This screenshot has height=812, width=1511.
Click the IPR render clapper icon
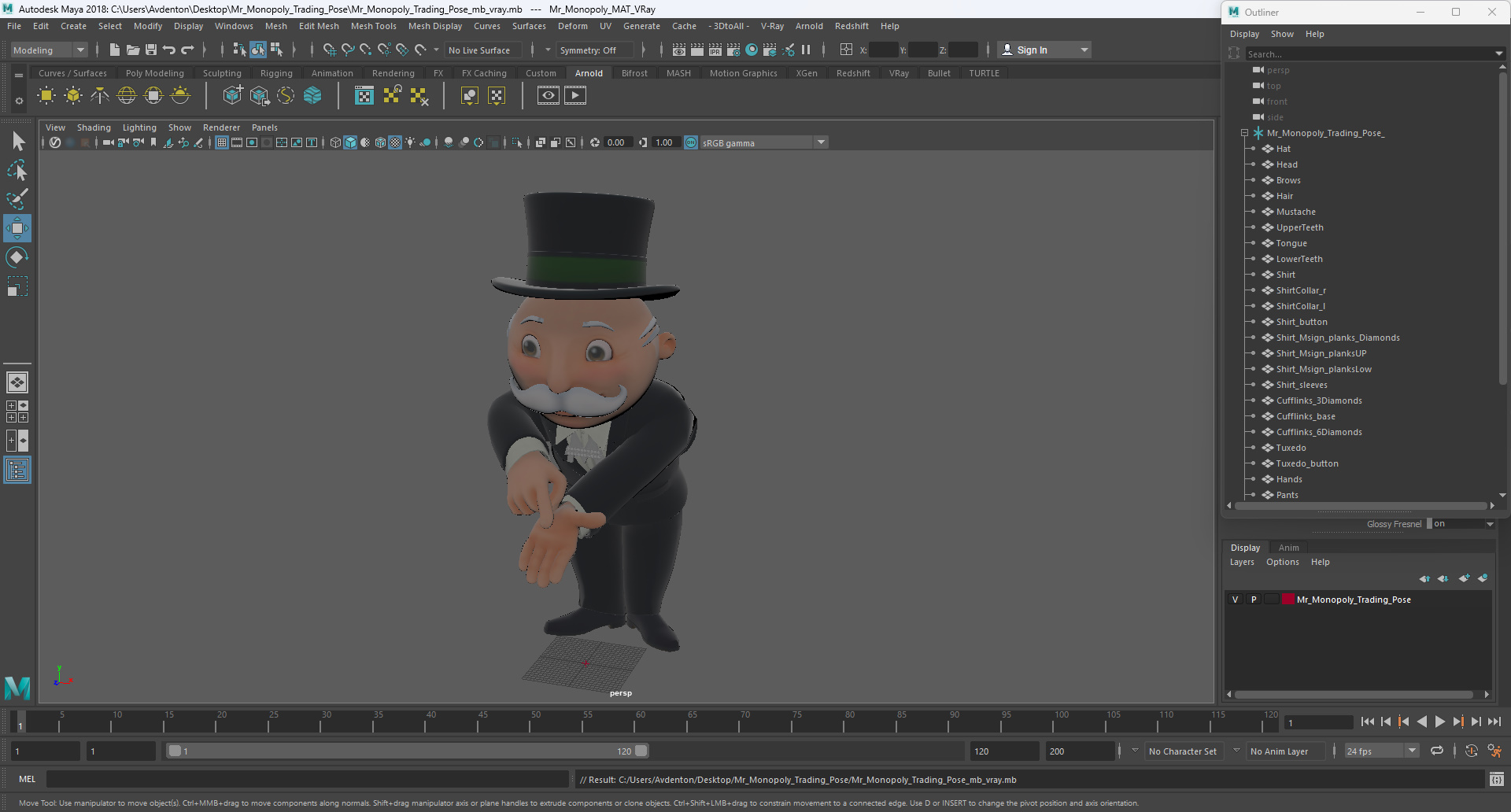pyautogui.click(x=715, y=50)
